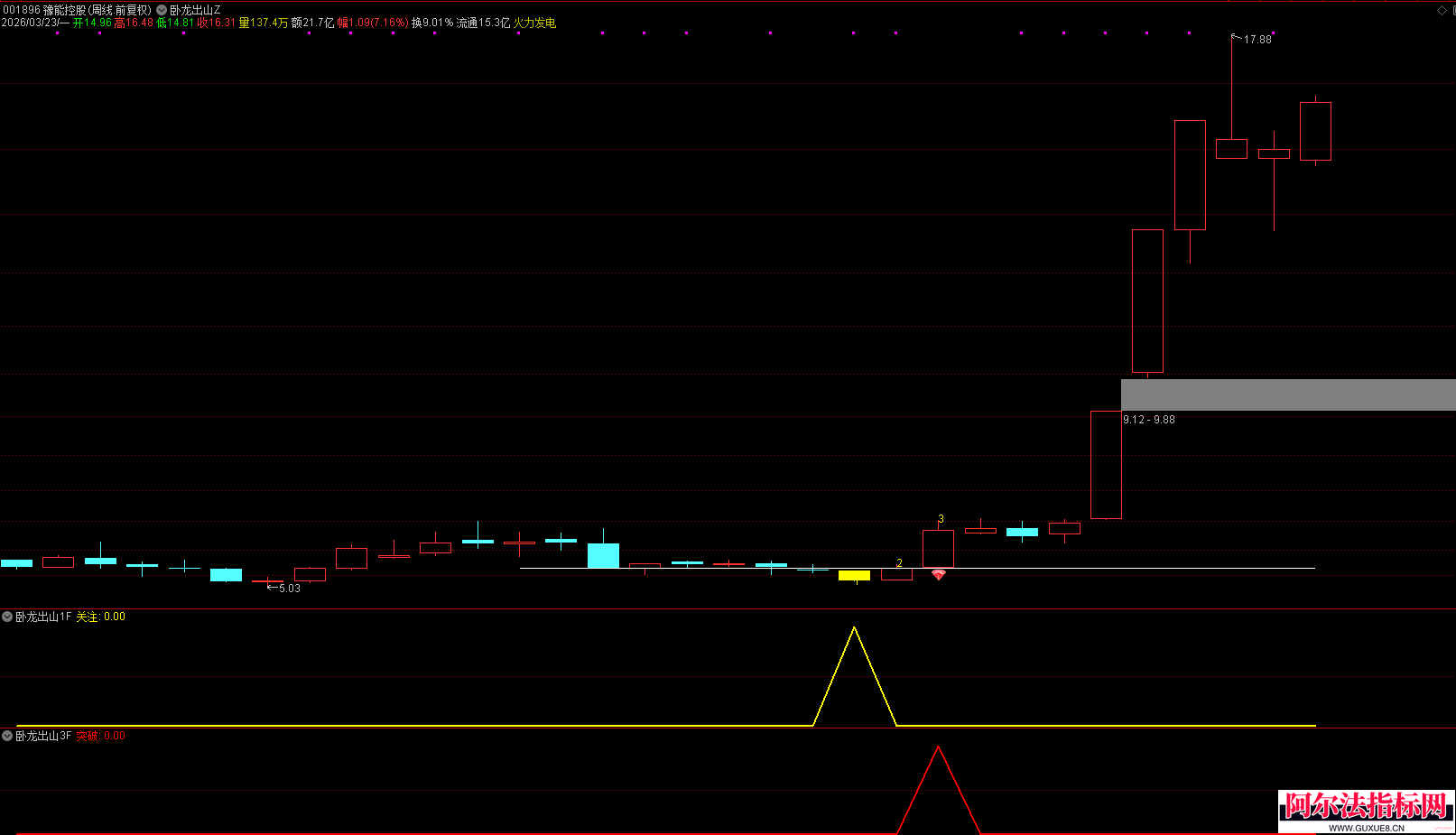This screenshot has height=835, width=1456.
Task: Click the turnover rate 换9.01%
Action: (432, 23)
